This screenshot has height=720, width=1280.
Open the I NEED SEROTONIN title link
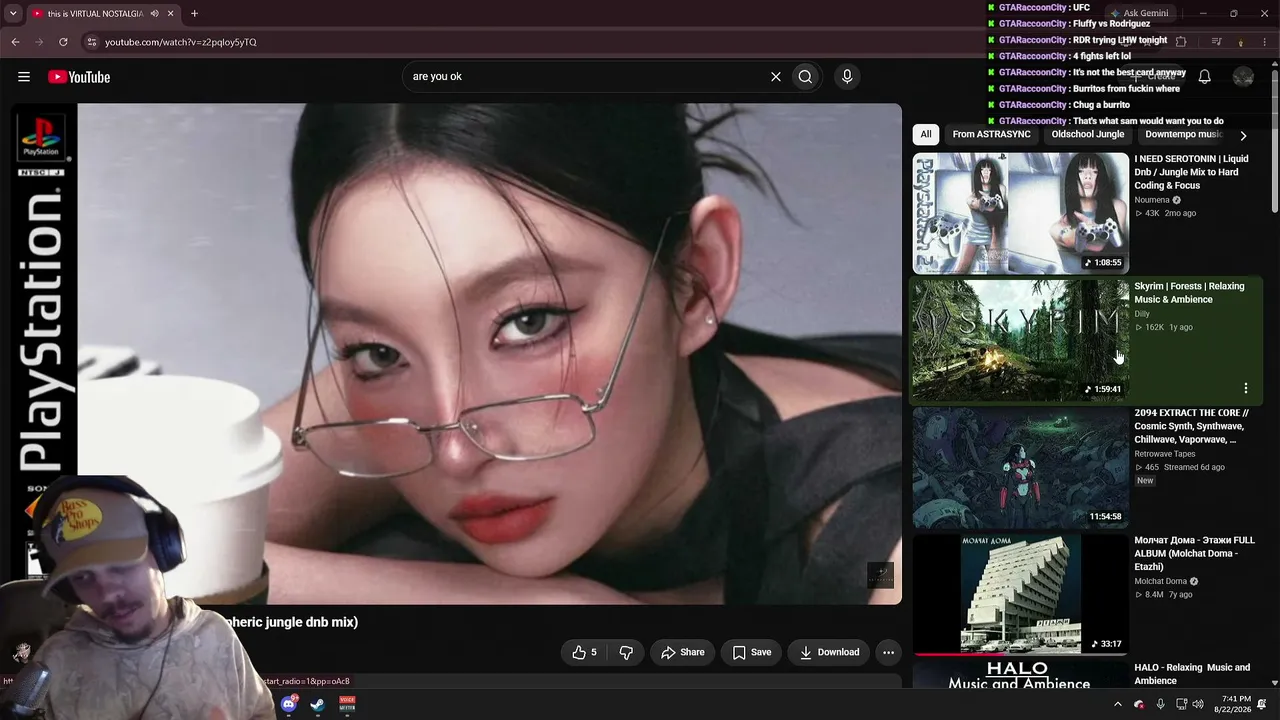click(x=1191, y=172)
